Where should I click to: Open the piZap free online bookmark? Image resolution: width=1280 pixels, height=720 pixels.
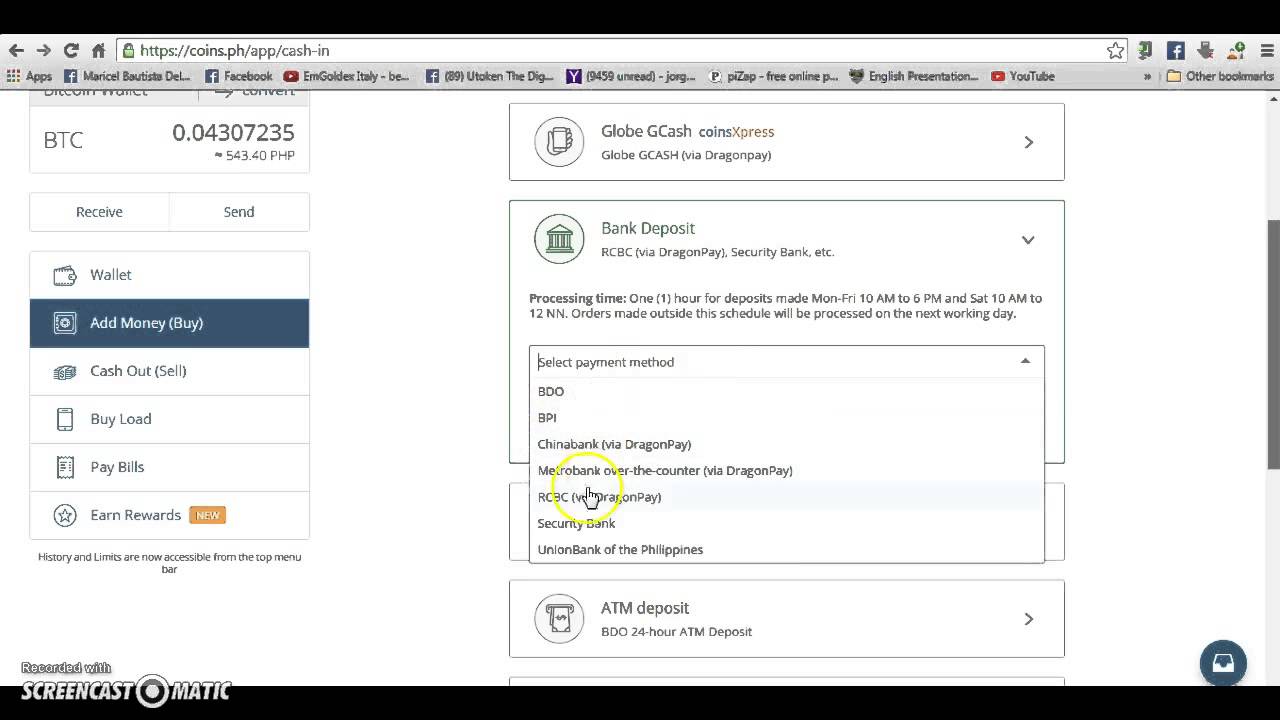tap(773, 76)
